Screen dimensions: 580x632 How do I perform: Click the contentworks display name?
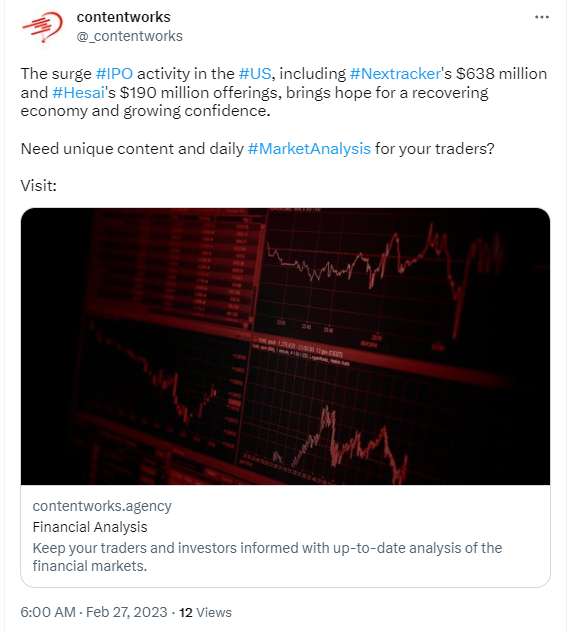click(123, 17)
